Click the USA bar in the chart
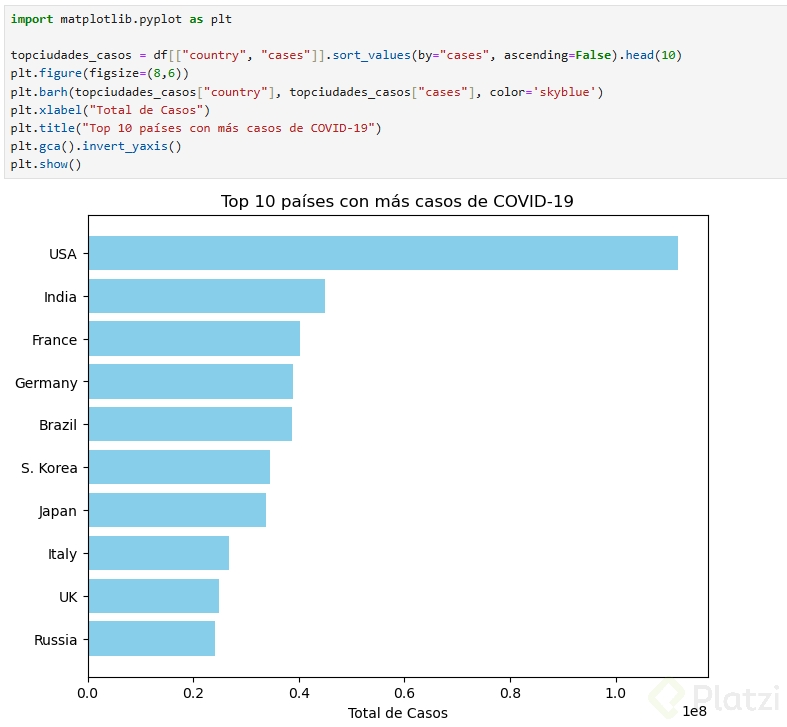 pos(383,253)
